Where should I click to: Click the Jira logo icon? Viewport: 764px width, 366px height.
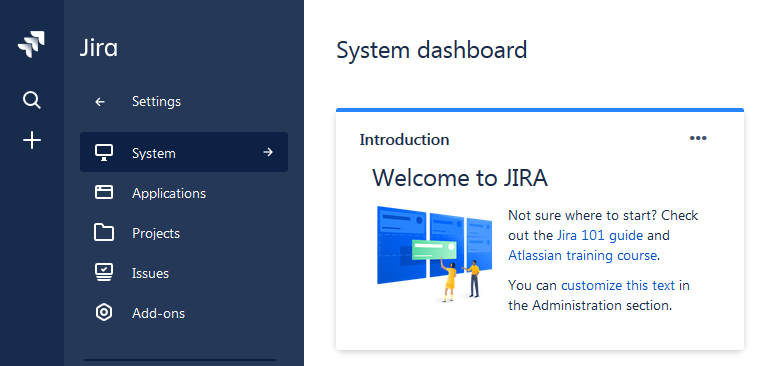[31, 45]
